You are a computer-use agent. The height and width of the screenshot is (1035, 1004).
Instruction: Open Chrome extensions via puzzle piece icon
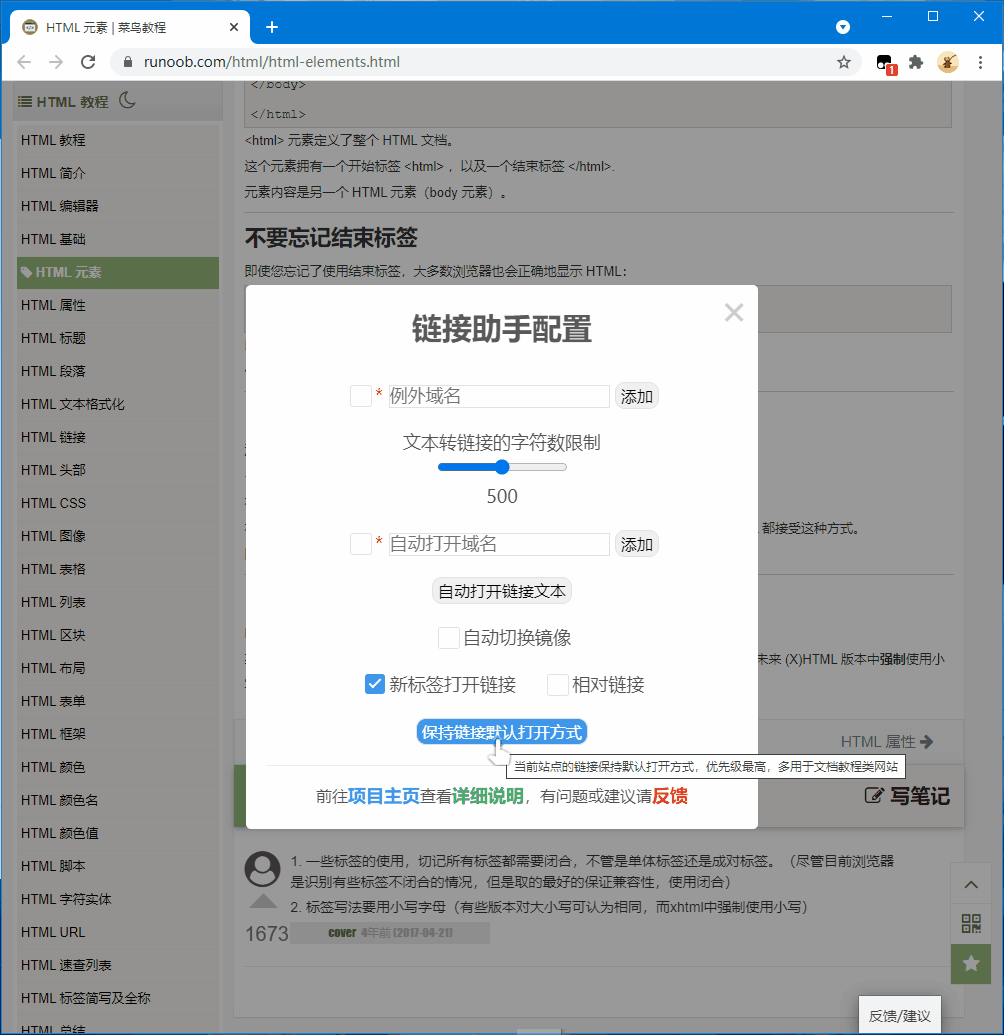(x=915, y=62)
